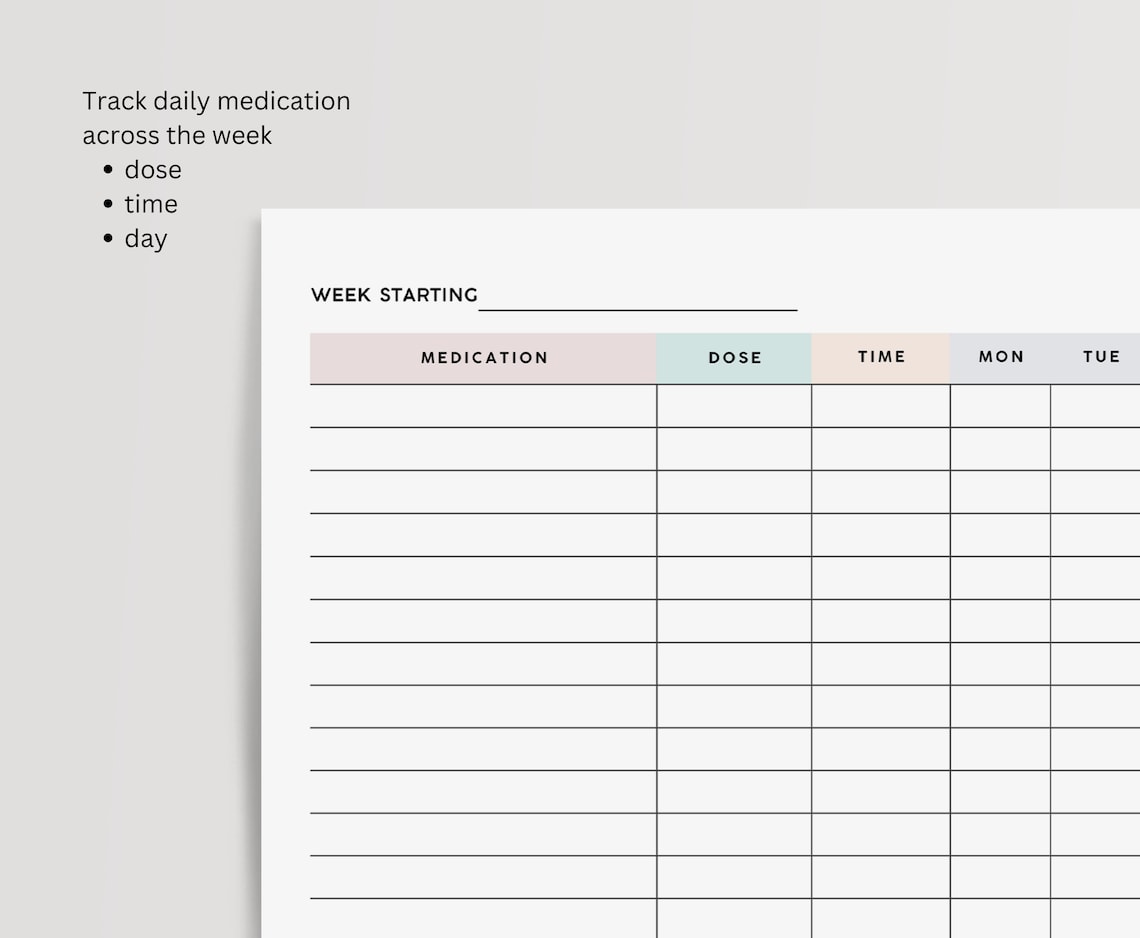
Task: Select the TUE column header
Action: click(1101, 356)
